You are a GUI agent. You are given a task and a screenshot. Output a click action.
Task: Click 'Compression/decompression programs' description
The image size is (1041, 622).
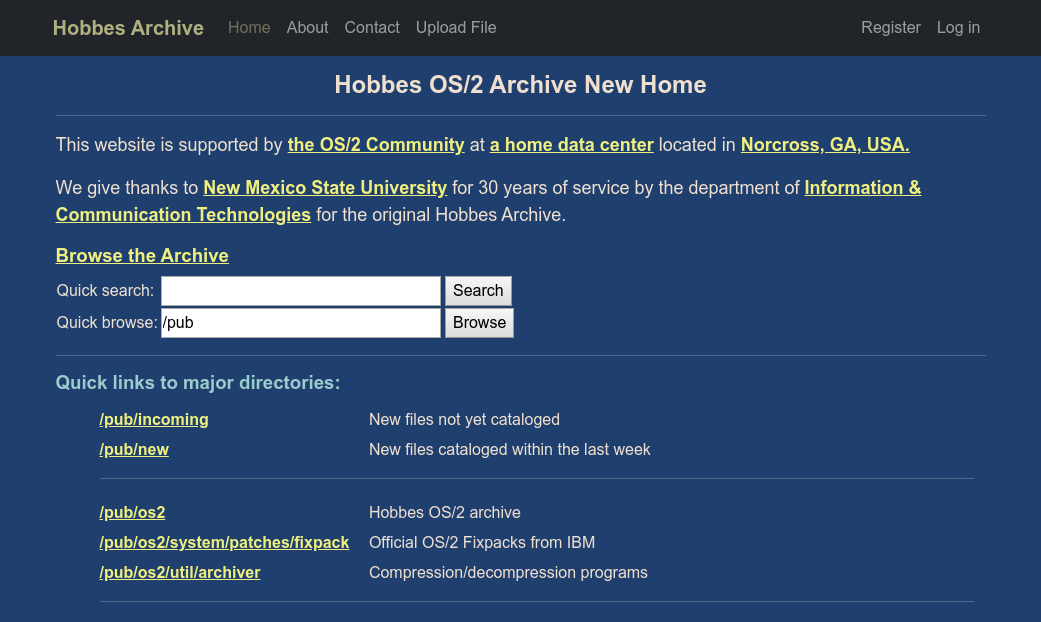(x=509, y=572)
